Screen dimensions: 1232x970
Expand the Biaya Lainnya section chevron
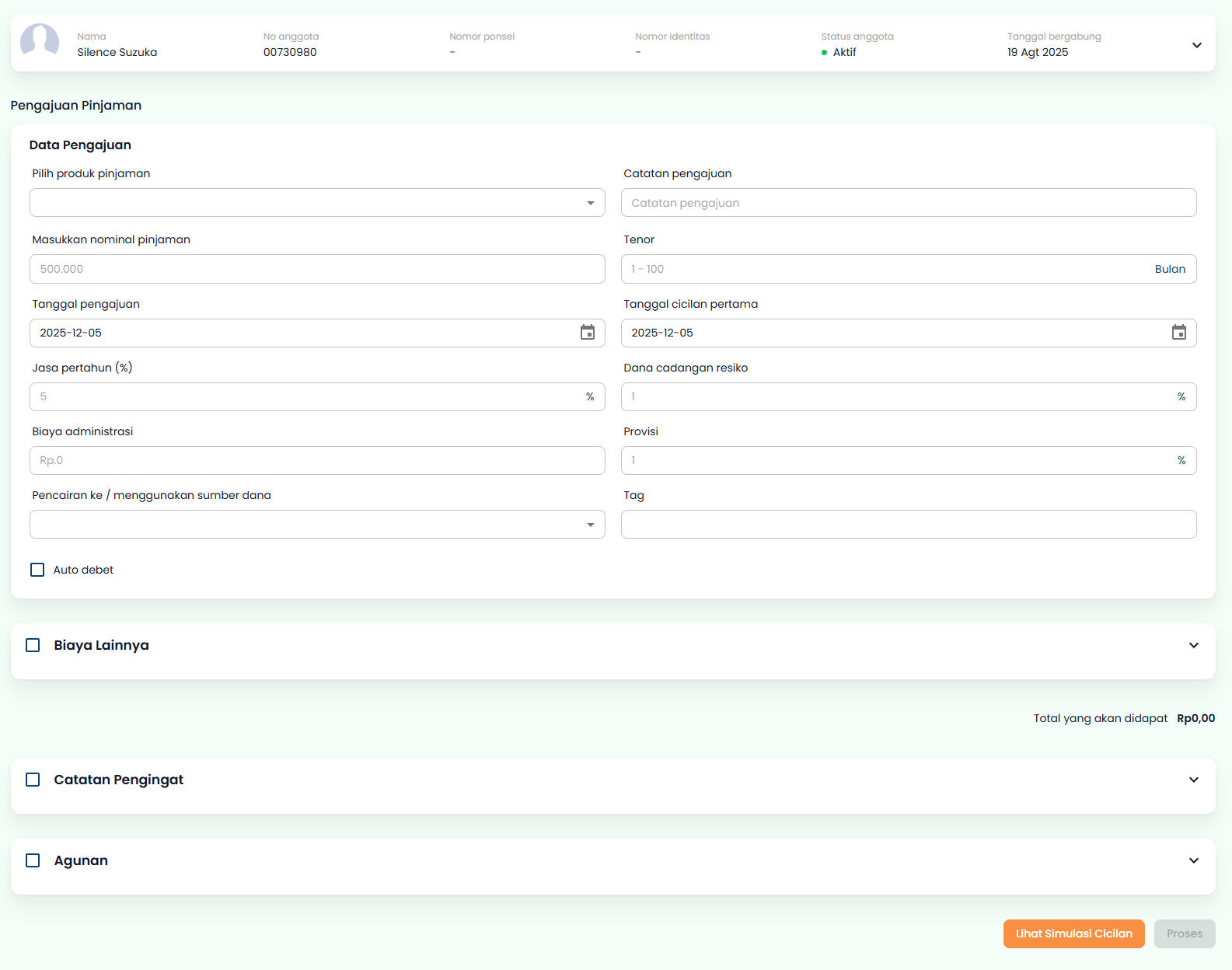[1193, 645]
